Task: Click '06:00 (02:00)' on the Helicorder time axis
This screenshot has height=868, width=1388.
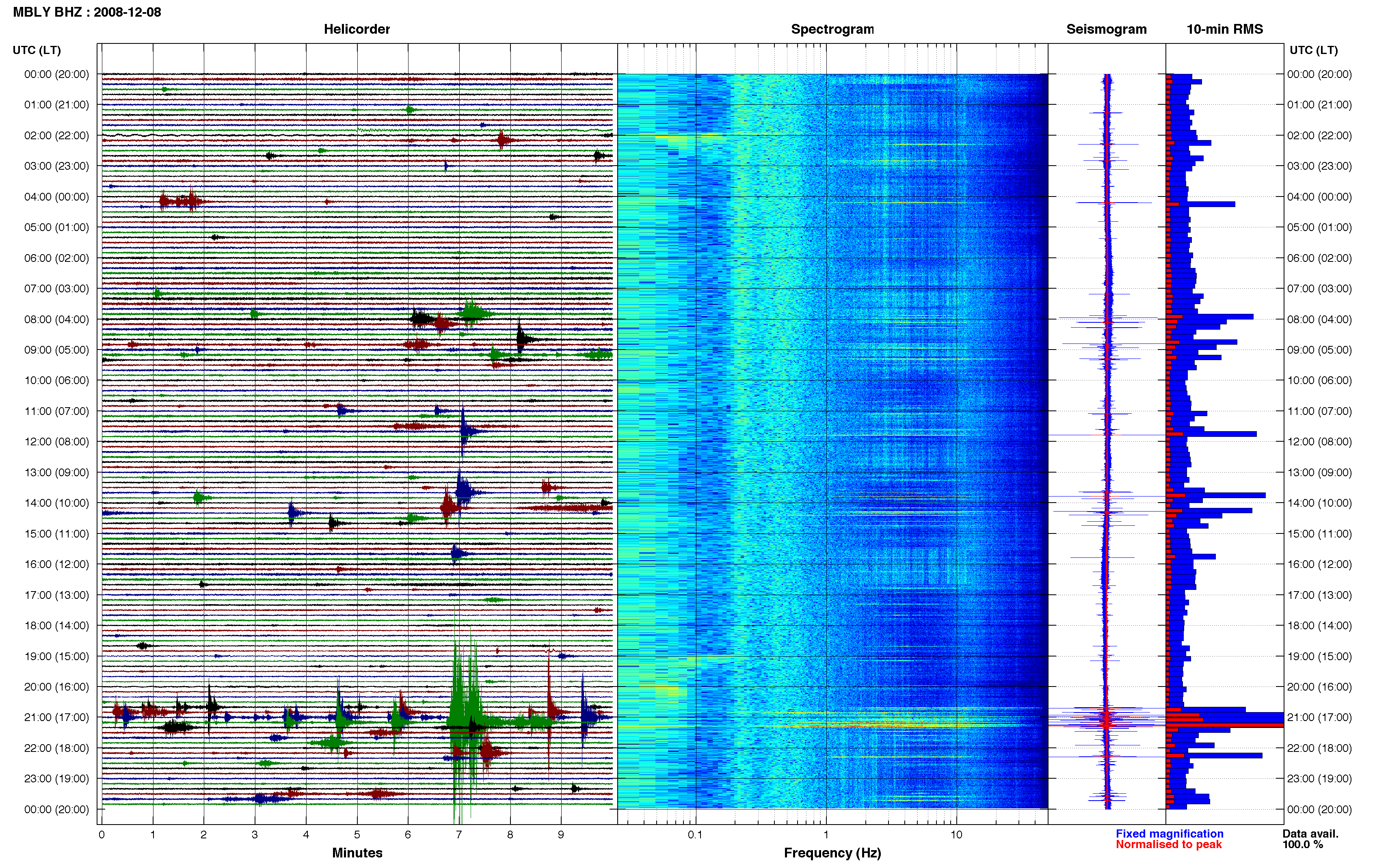Action: point(56,258)
